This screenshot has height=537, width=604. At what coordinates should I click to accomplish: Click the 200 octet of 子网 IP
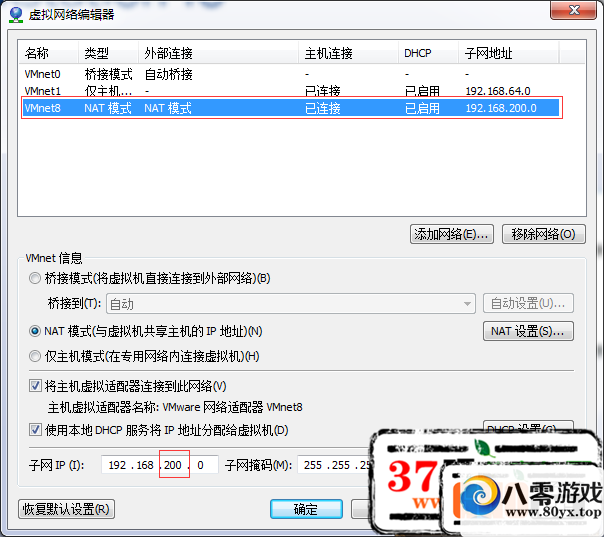(x=173, y=465)
